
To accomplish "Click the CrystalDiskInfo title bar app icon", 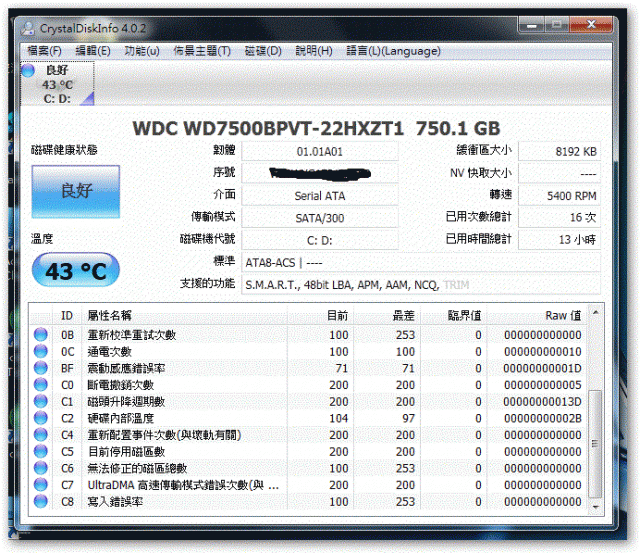I will point(28,28).
